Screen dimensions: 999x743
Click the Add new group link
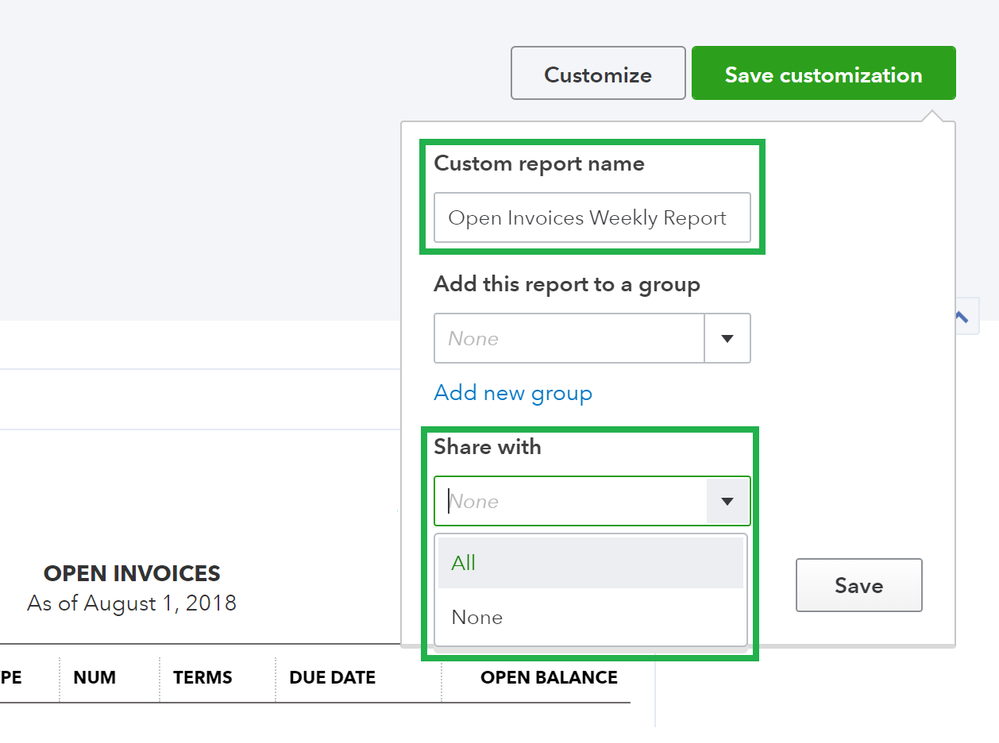[513, 393]
